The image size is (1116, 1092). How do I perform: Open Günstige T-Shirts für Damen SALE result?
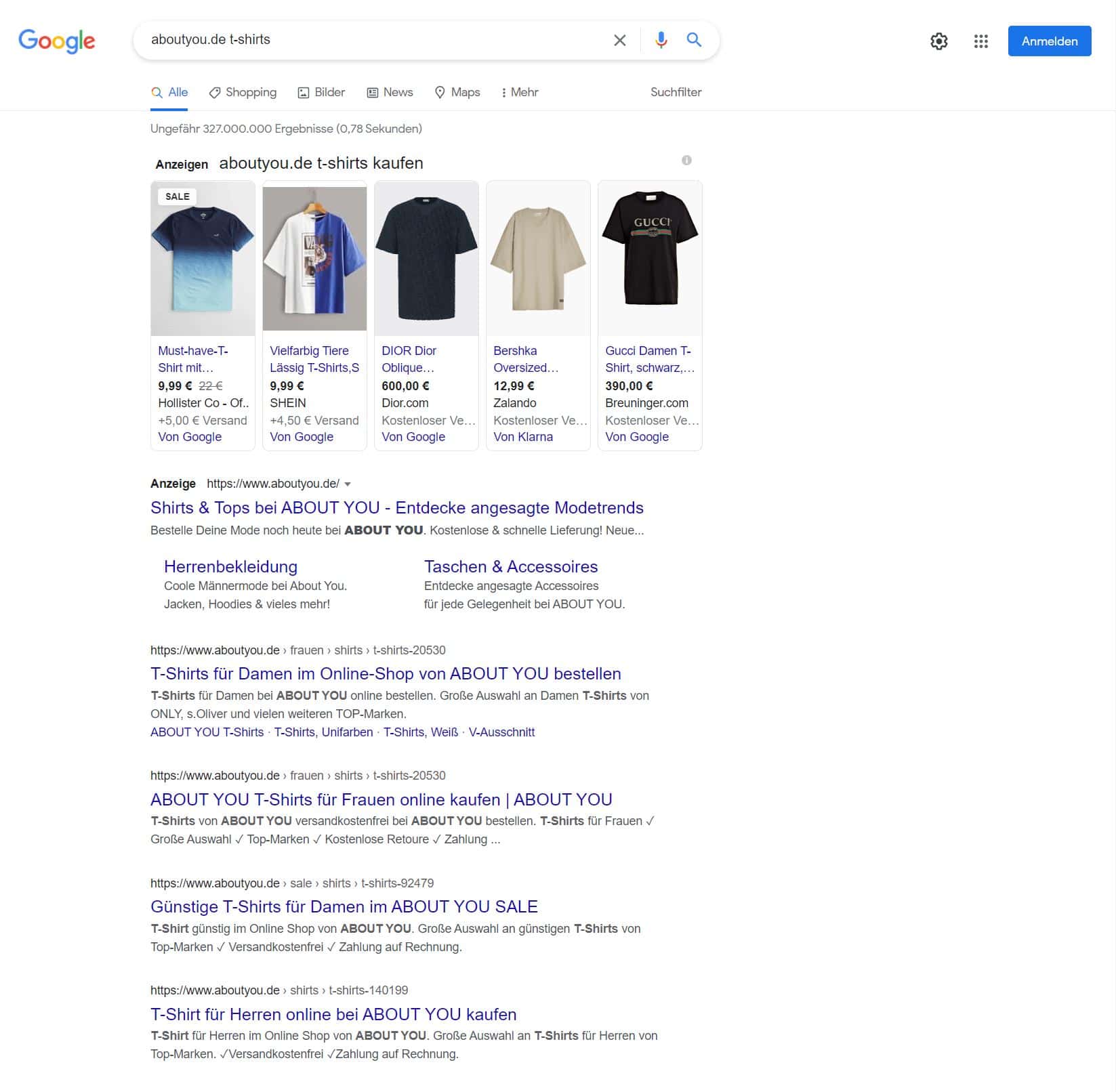tap(344, 907)
